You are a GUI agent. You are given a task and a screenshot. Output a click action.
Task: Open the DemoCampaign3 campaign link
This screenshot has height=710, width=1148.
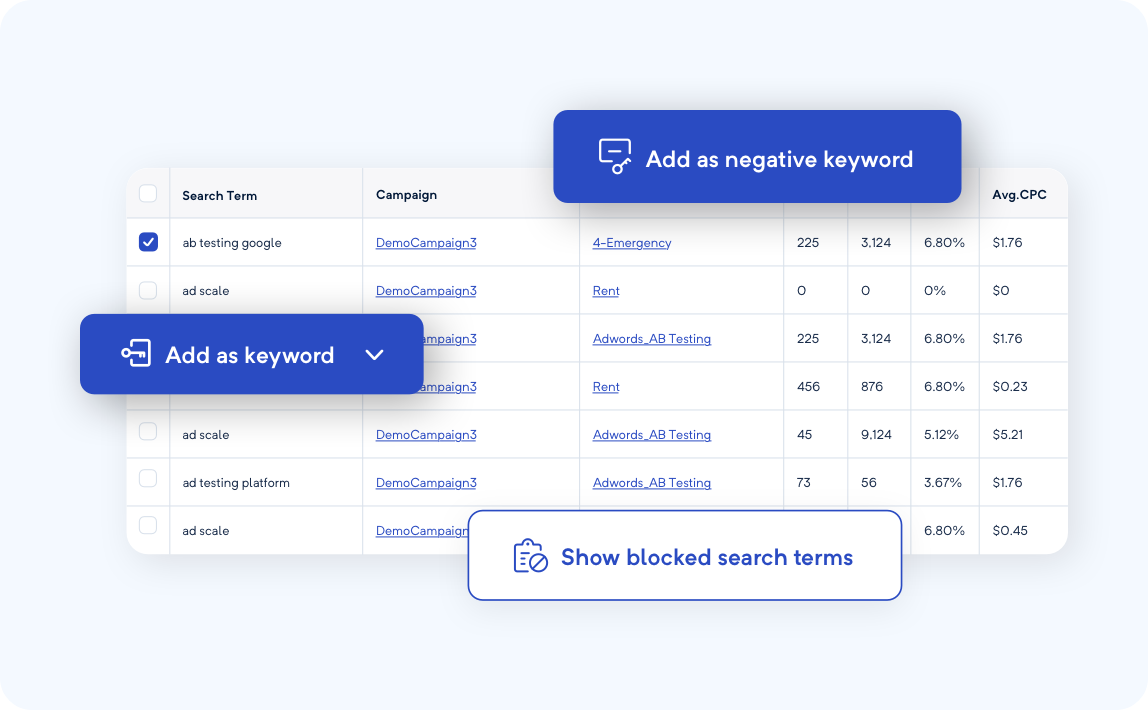426,242
